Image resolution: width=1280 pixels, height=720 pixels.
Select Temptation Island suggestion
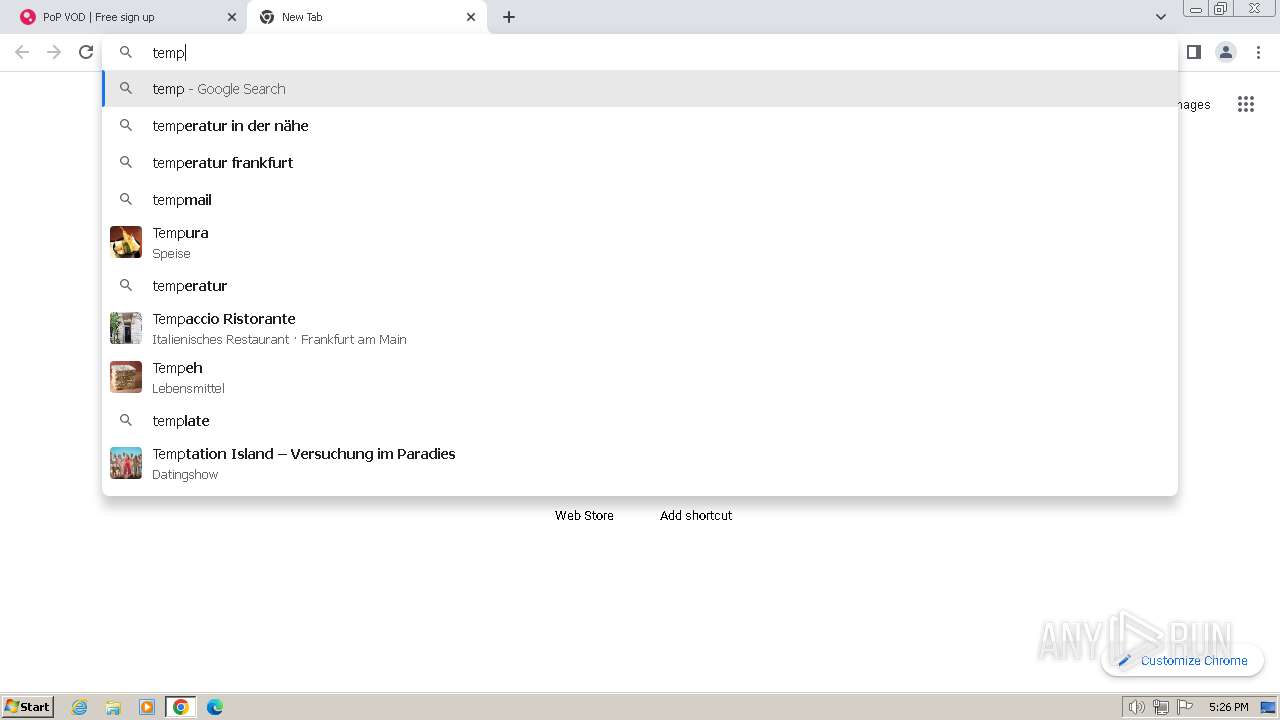640,463
